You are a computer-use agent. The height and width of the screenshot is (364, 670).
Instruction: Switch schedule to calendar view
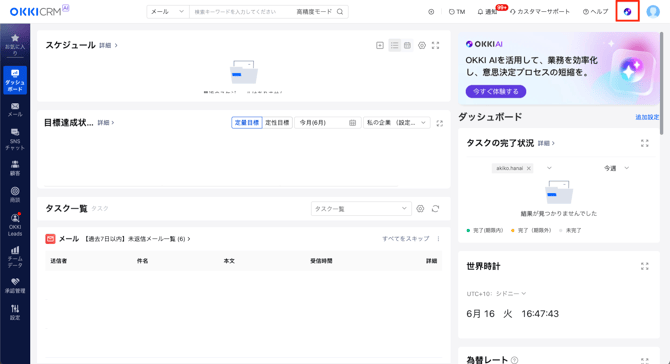click(408, 45)
